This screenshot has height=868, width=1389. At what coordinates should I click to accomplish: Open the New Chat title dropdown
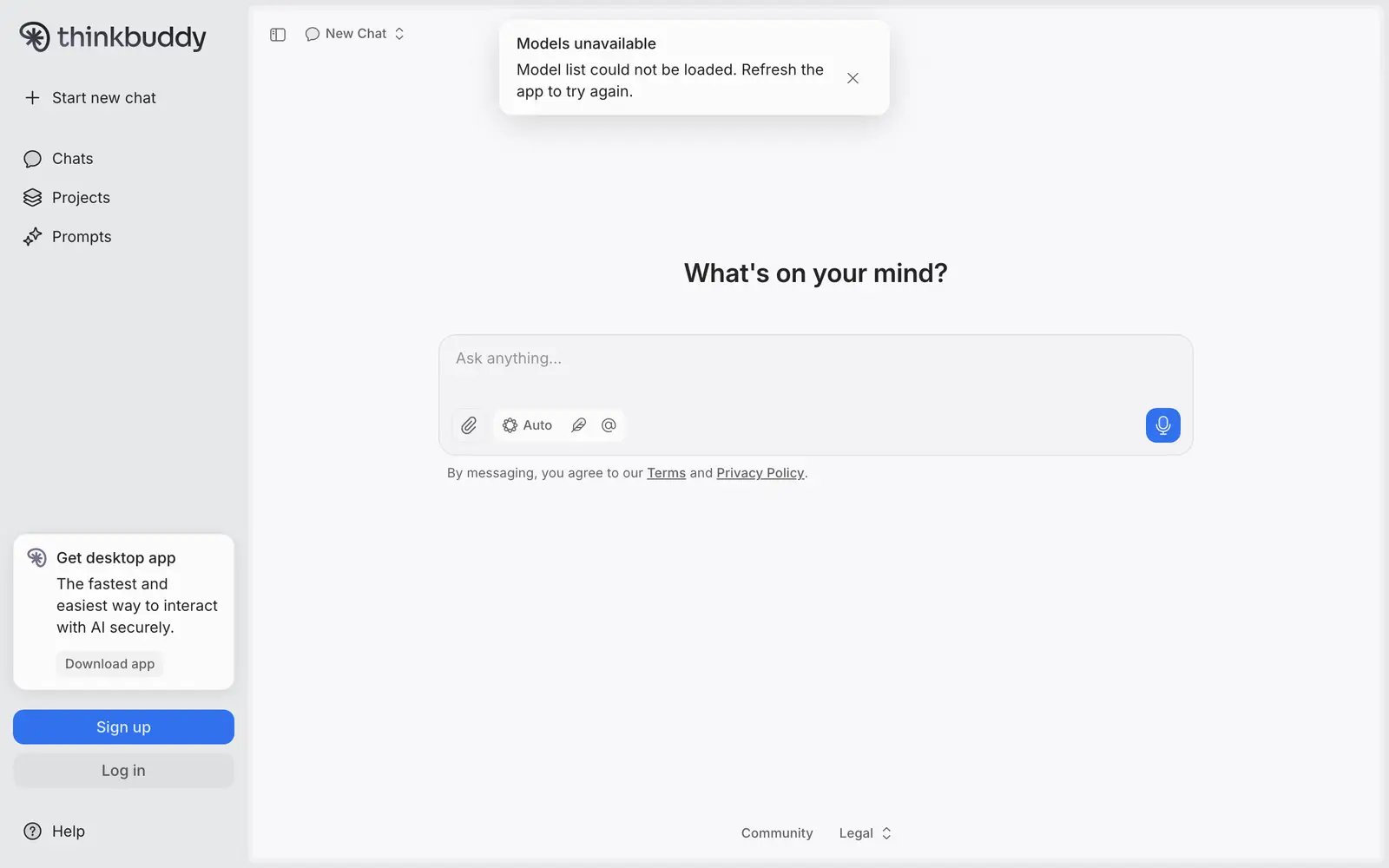[x=355, y=34]
